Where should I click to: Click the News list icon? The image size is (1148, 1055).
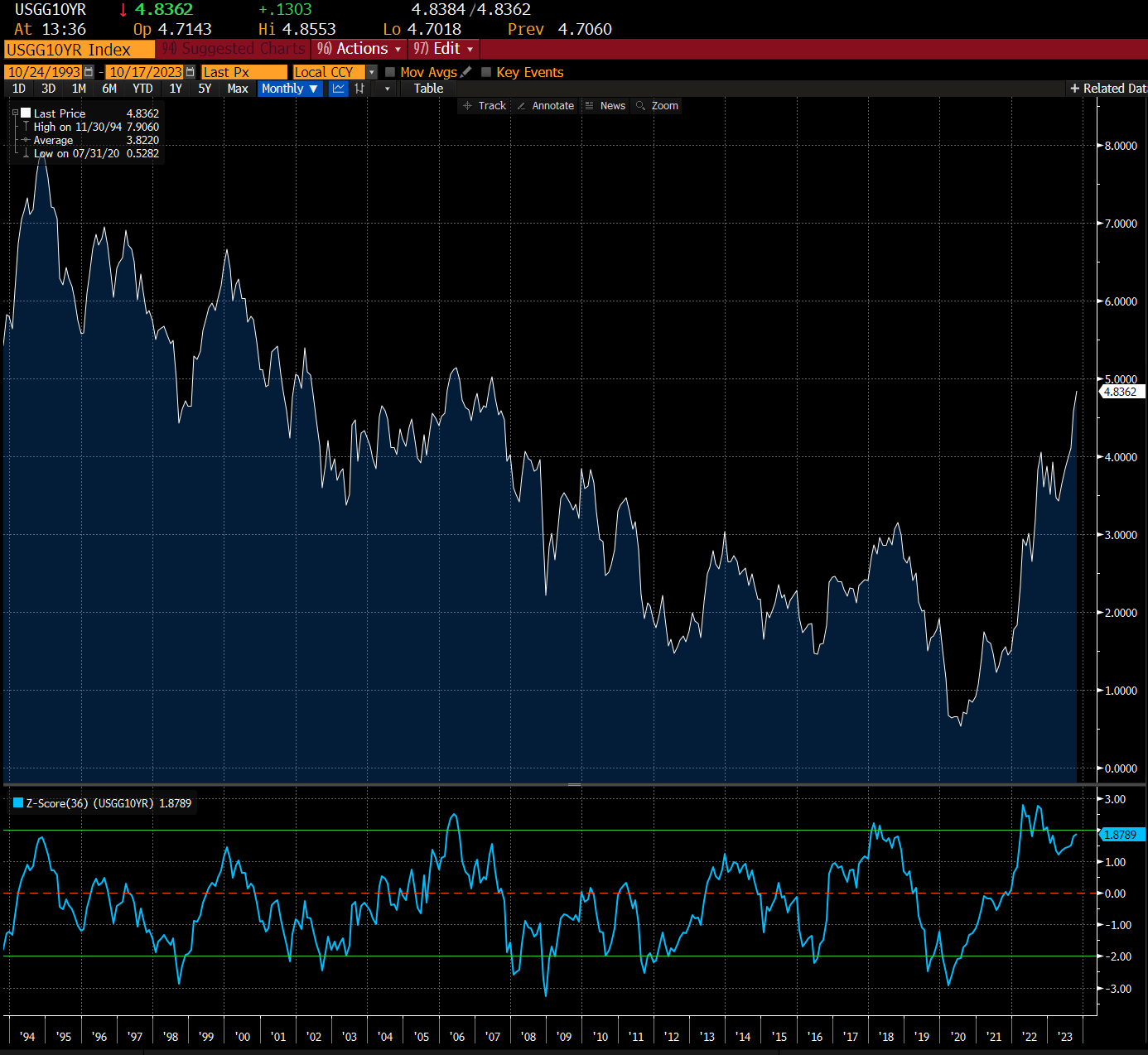pos(589,106)
